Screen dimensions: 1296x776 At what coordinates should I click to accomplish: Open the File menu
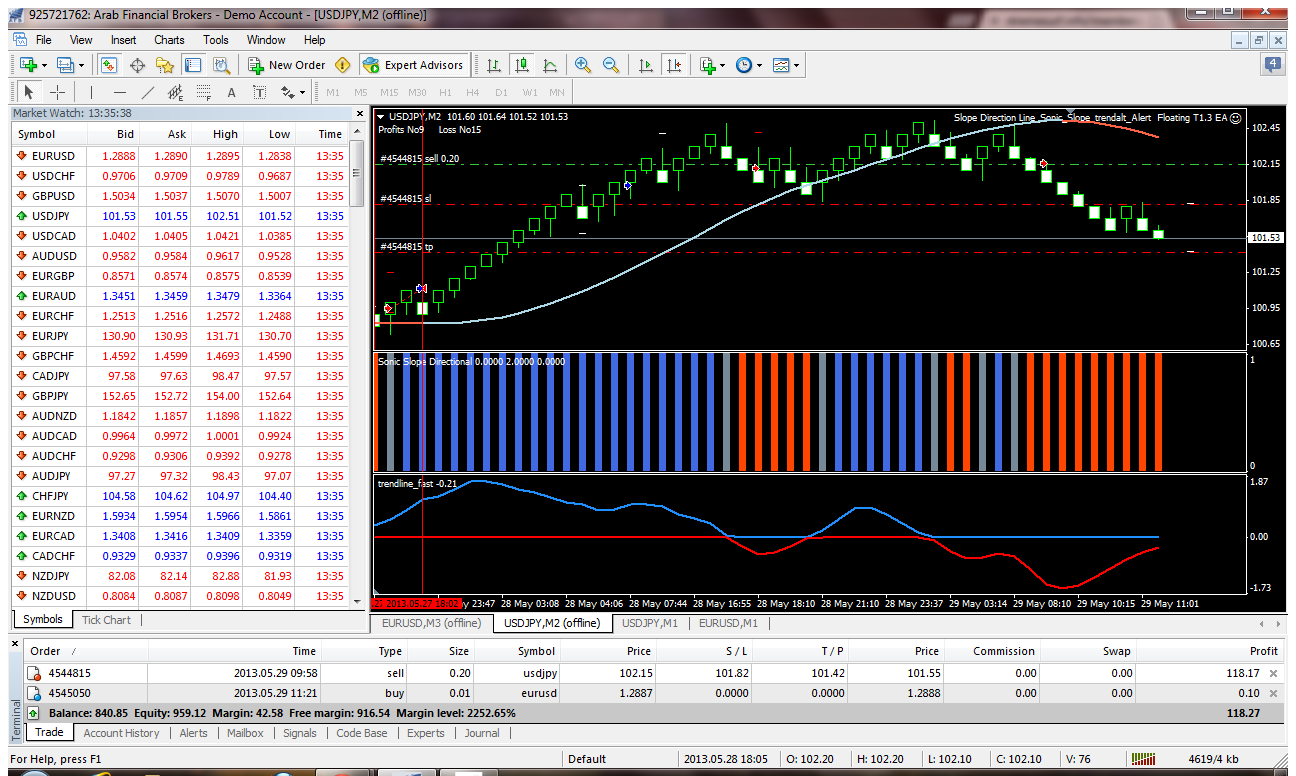(x=44, y=40)
